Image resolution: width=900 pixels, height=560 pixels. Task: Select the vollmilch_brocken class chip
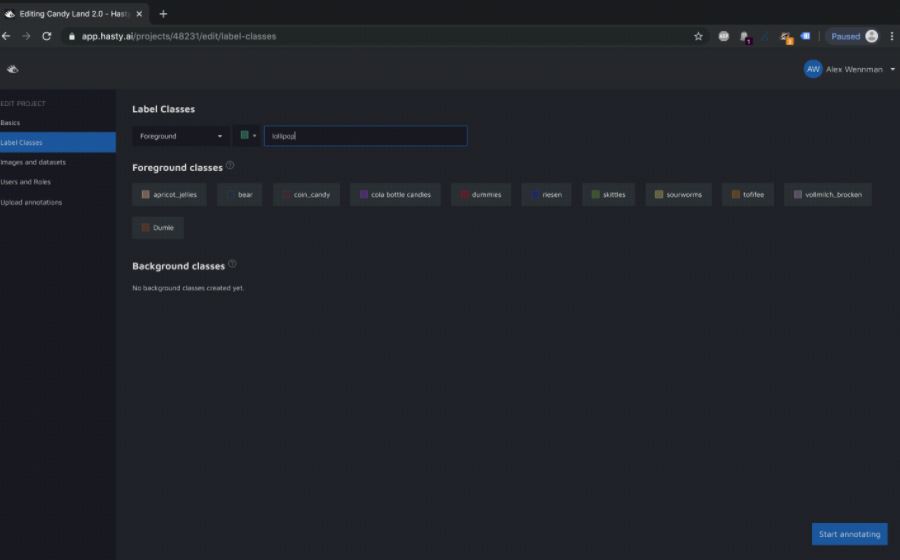tap(828, 195)
